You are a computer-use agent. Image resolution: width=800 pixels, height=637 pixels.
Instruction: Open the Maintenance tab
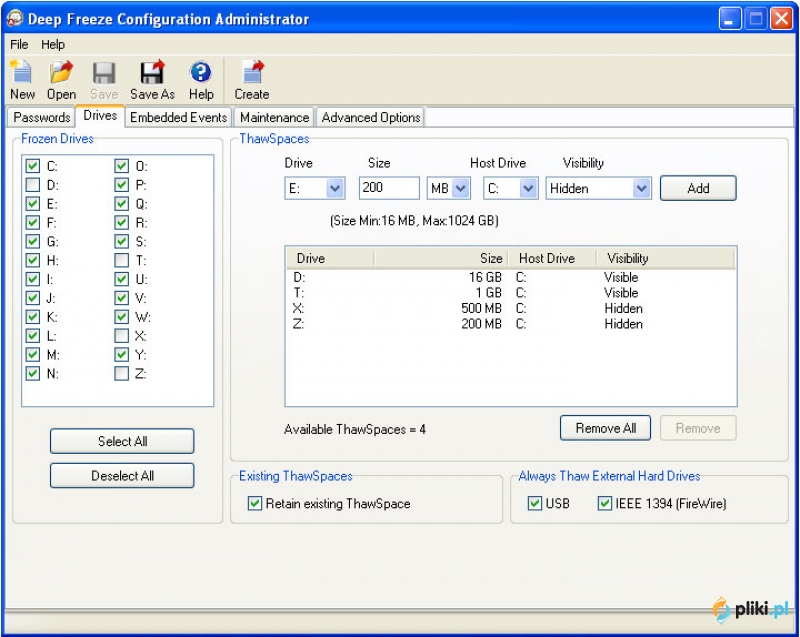(x=274, y=117)
